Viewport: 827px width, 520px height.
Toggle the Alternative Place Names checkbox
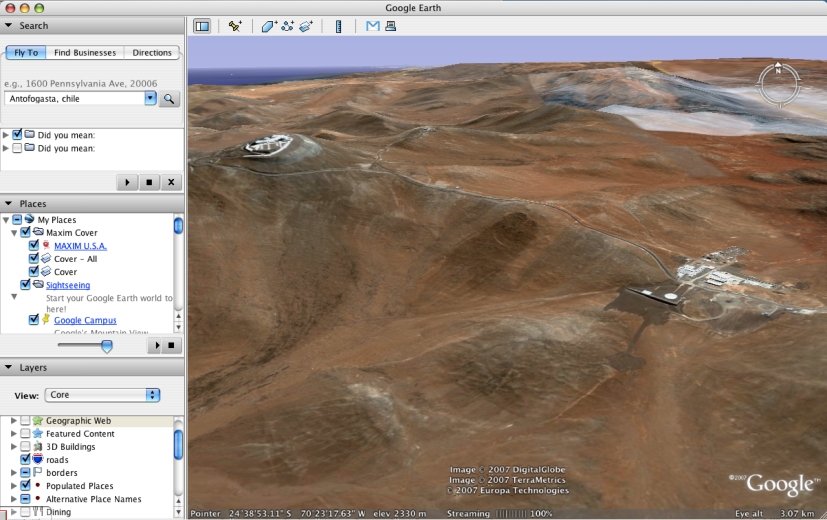pos(25,498)
